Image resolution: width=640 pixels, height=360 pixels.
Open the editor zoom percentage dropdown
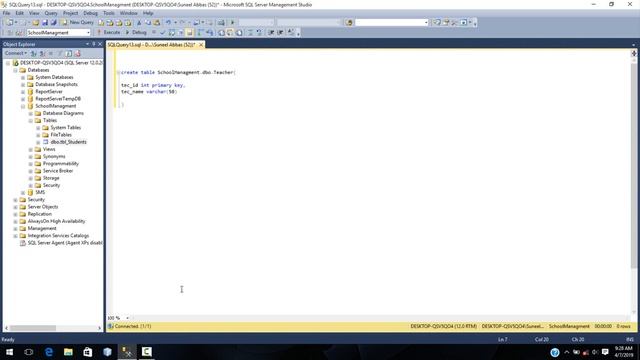127,318
